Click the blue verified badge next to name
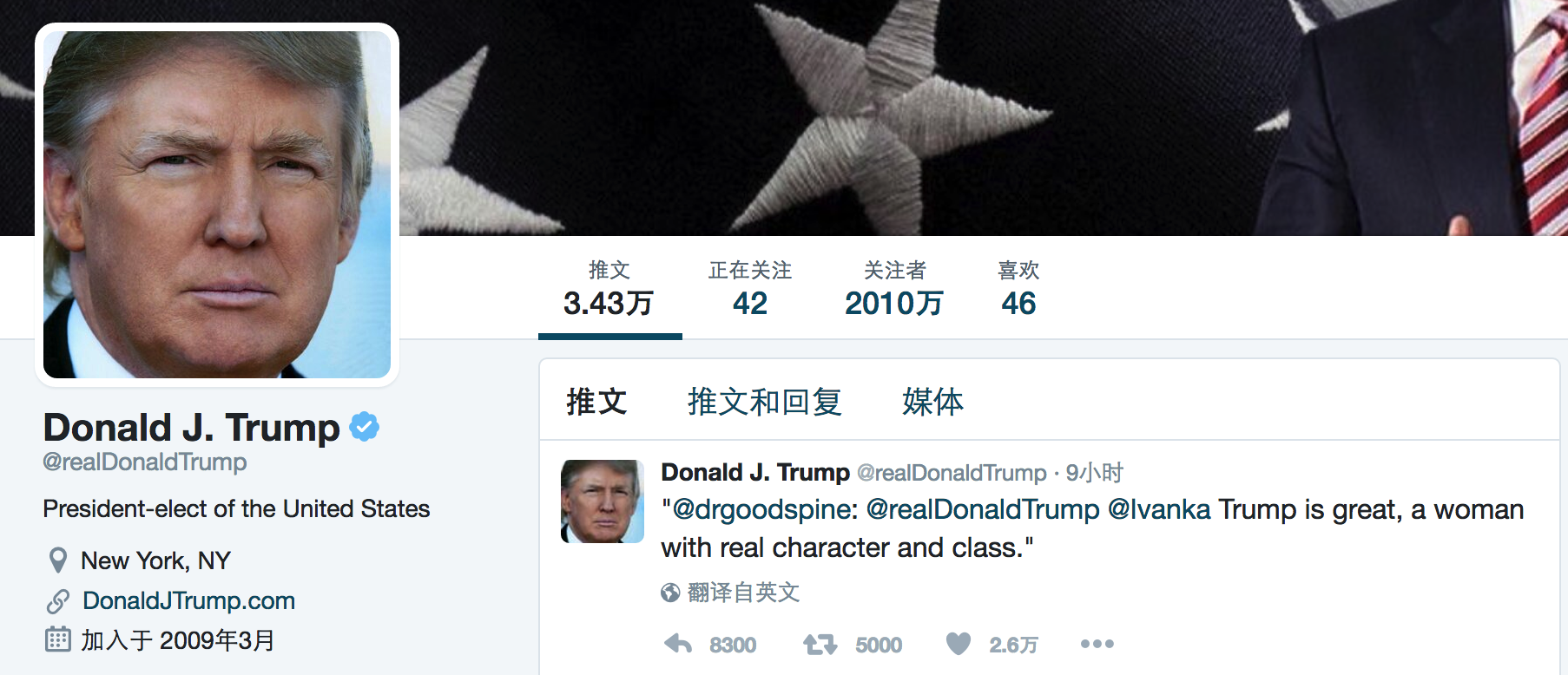Screen dimensions: 1568x675 tap(365, 426)
